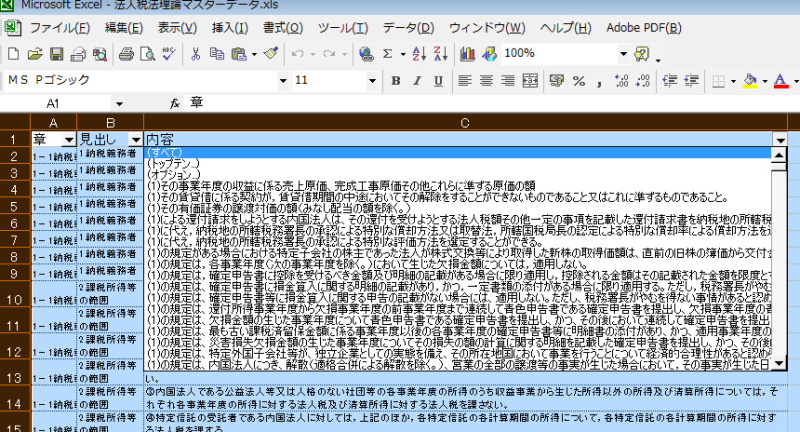Open the borders icon
The width and height of the screenshot is (800, 432).
pos(718,81)
